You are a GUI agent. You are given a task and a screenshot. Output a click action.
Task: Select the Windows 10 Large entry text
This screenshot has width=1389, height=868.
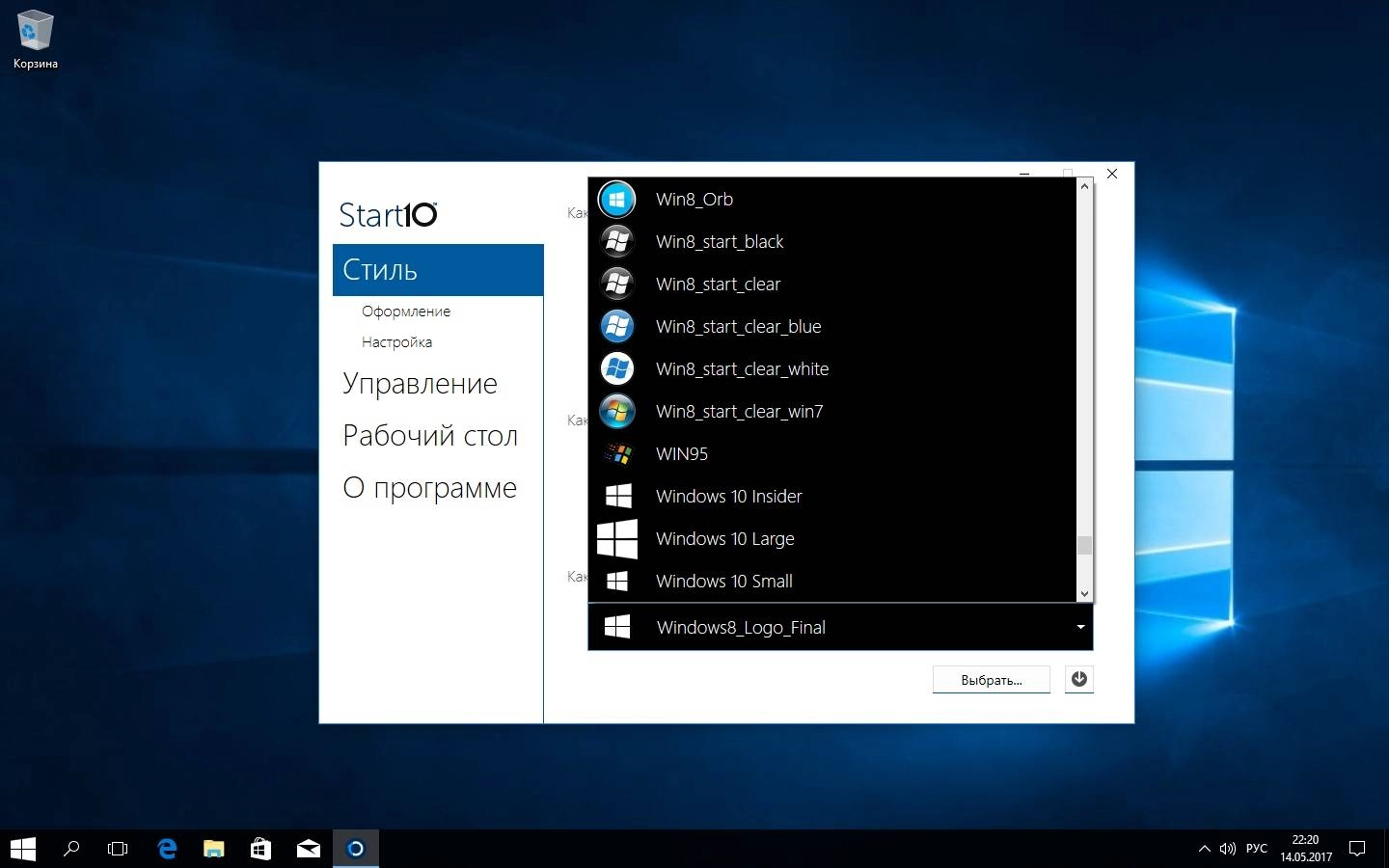point(725,538)
